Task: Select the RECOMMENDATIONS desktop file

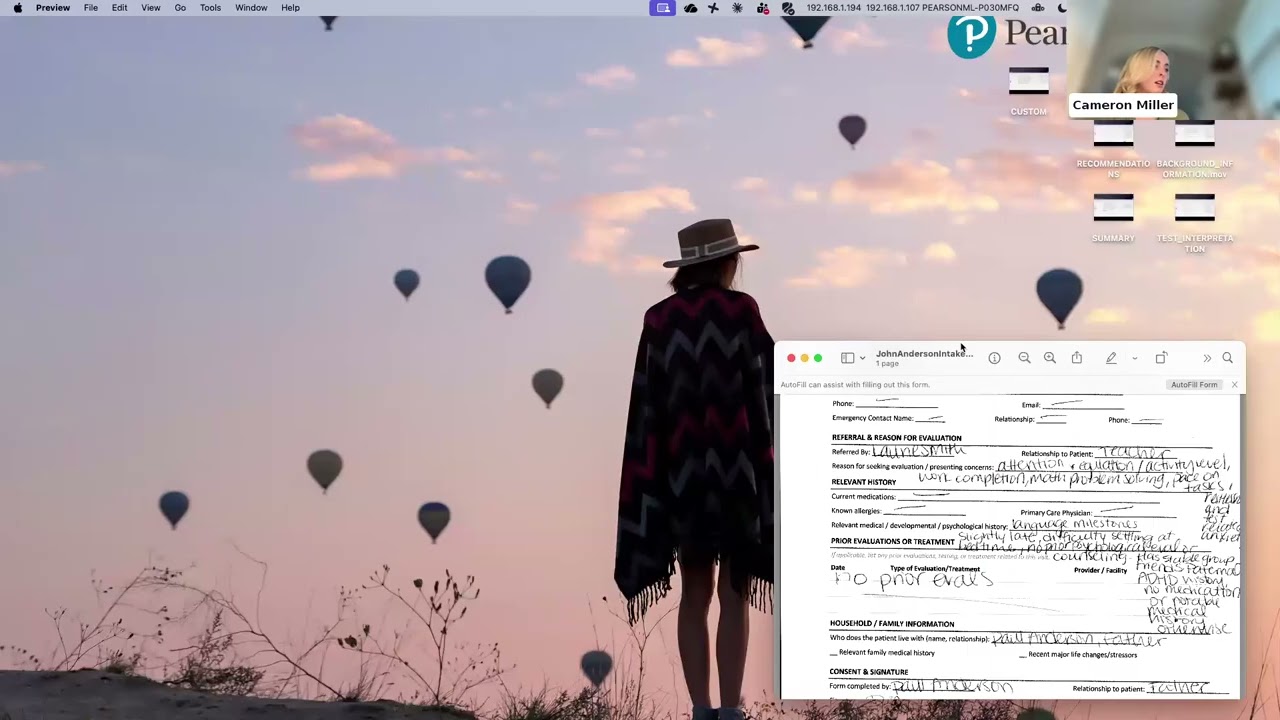Action: 1113,150
